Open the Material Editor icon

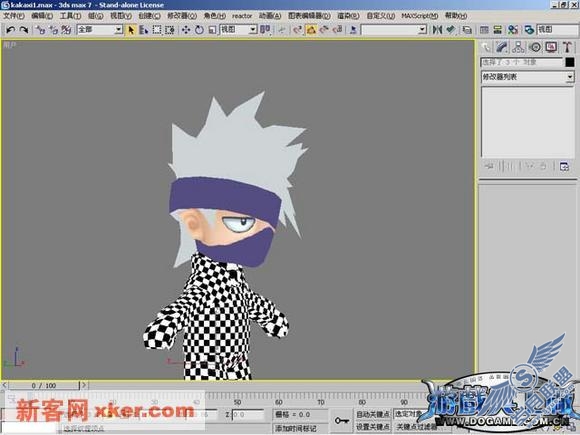pyautogui.click(x=512, y=30)
